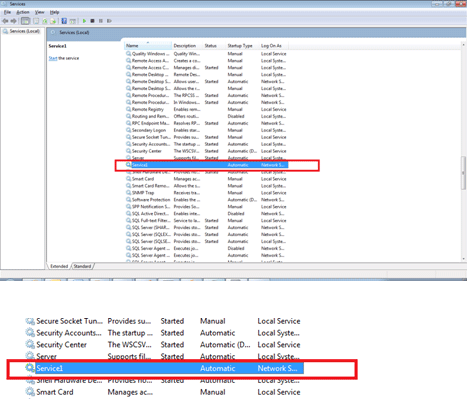Select the SQL Server (SQLEX... service row
Screen dimensions: 467x399
[x=206, y=234]
